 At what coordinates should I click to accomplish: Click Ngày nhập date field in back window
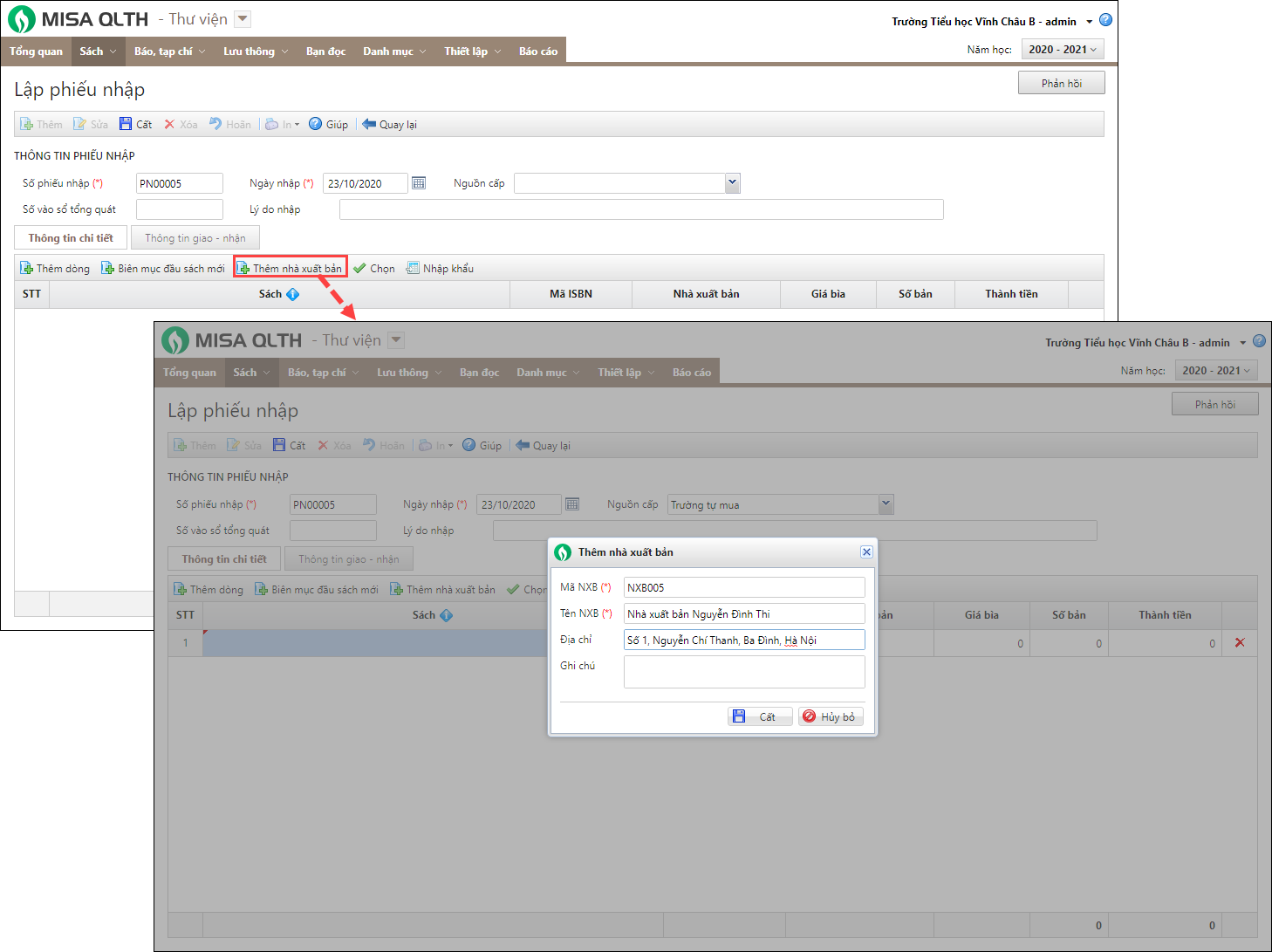point(366,183)
